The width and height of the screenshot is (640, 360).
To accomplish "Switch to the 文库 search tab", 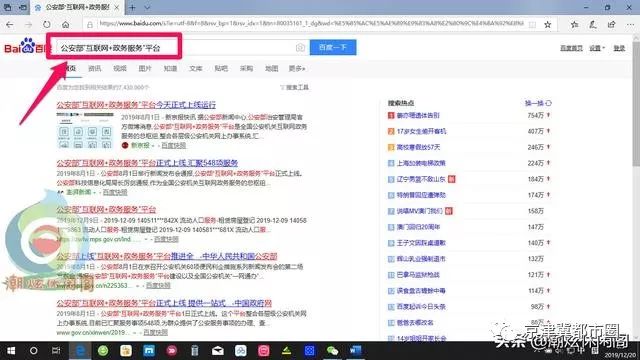I will click(196, 69).
